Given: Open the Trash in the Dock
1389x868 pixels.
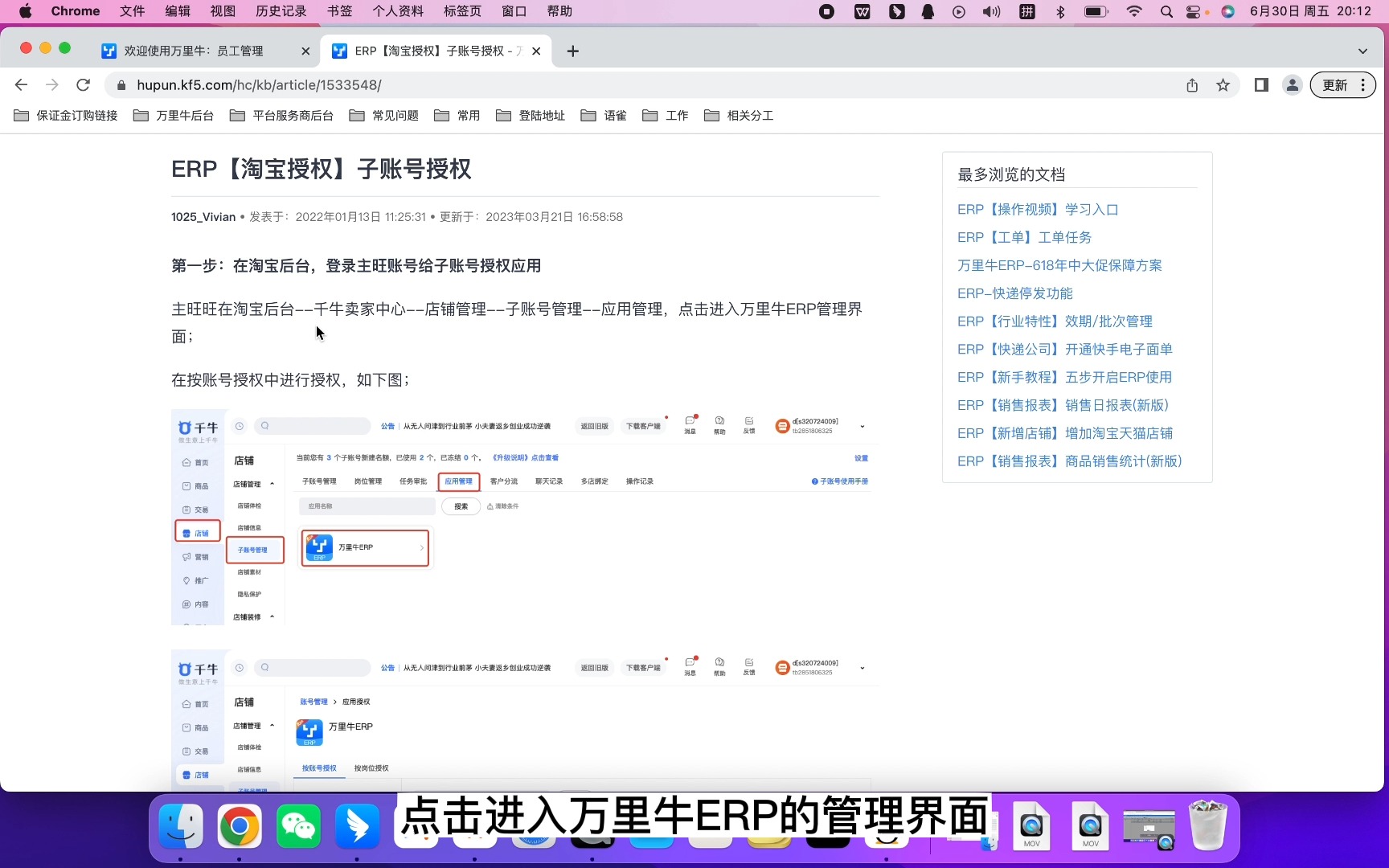Looking at the screenshot, I should pos(1207,825).
